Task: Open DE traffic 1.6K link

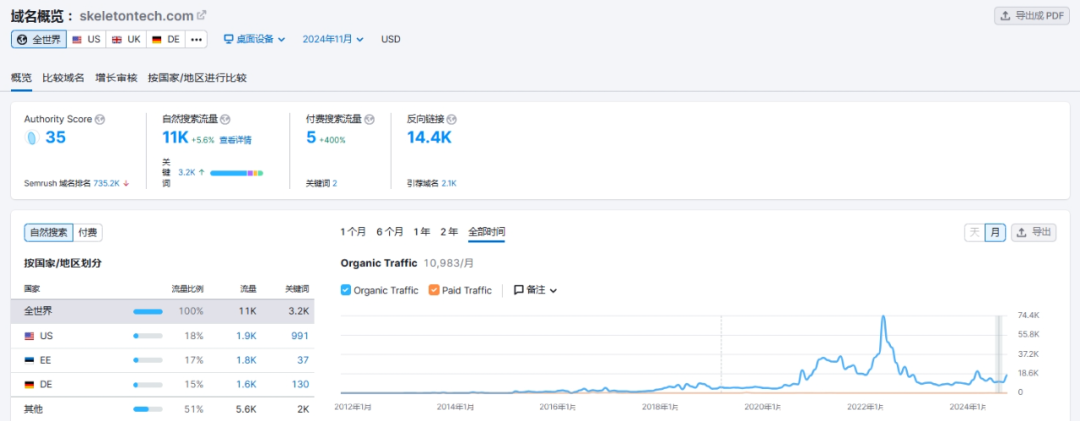Action: [x=247, y=384]
